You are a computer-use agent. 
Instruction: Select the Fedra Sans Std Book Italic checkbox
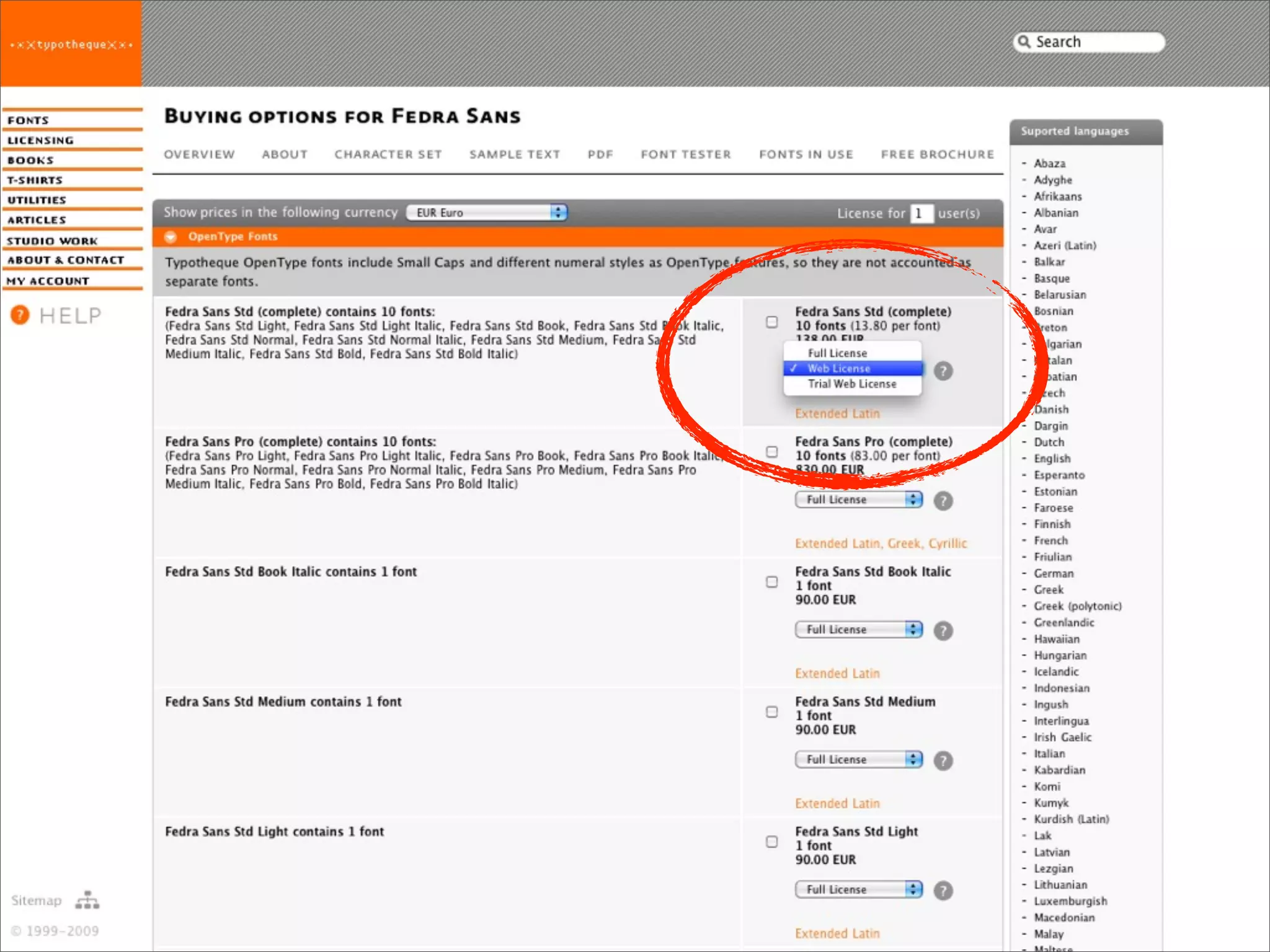click(771, 582)
